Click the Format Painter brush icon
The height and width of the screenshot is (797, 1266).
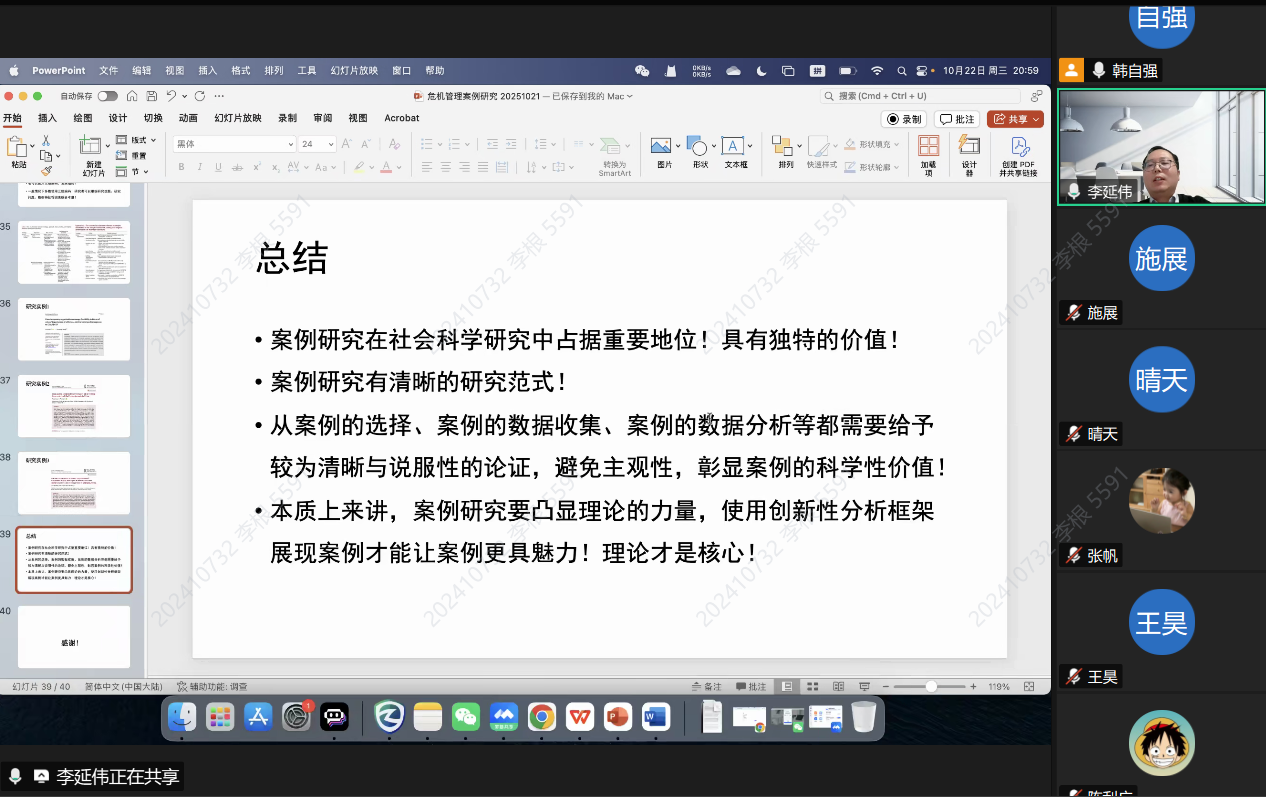coord(46,171)
